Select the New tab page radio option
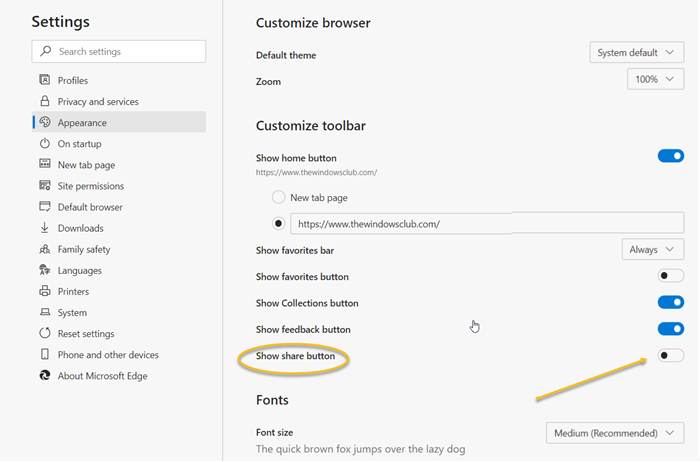 [279, 198]
